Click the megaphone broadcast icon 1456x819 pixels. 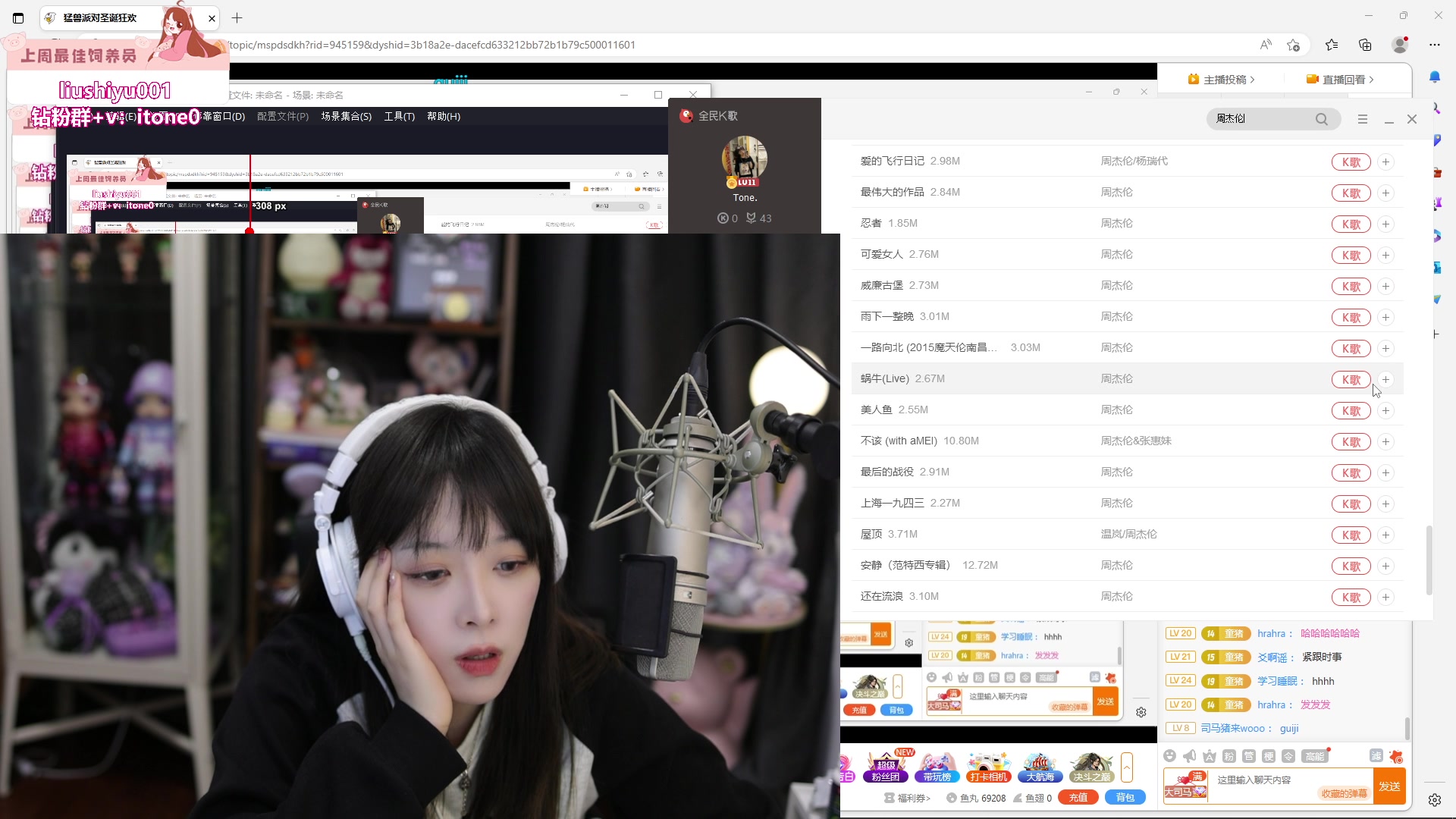point(1189,756)
